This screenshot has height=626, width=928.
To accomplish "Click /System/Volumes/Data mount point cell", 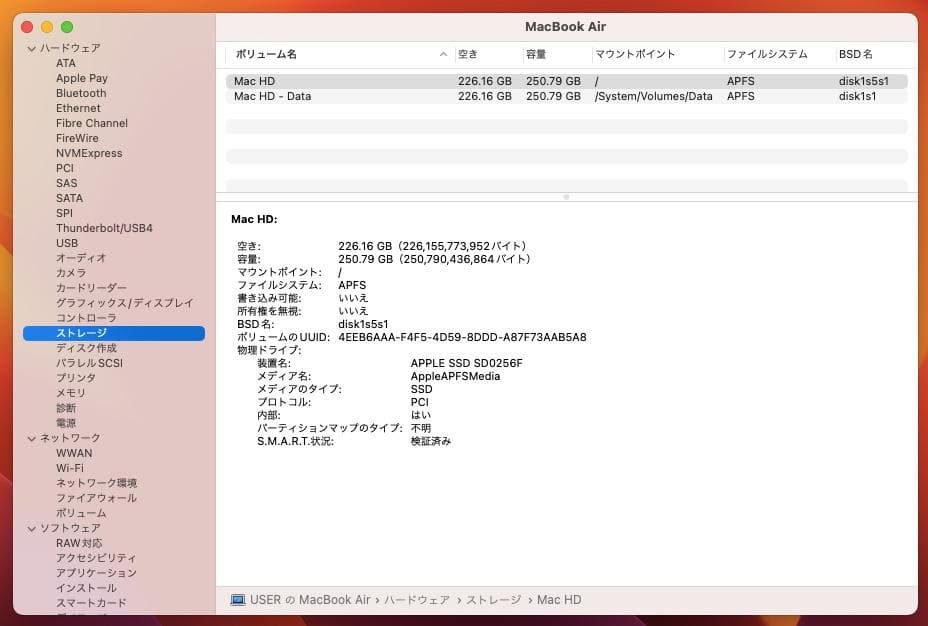I will tap(653, 96).
